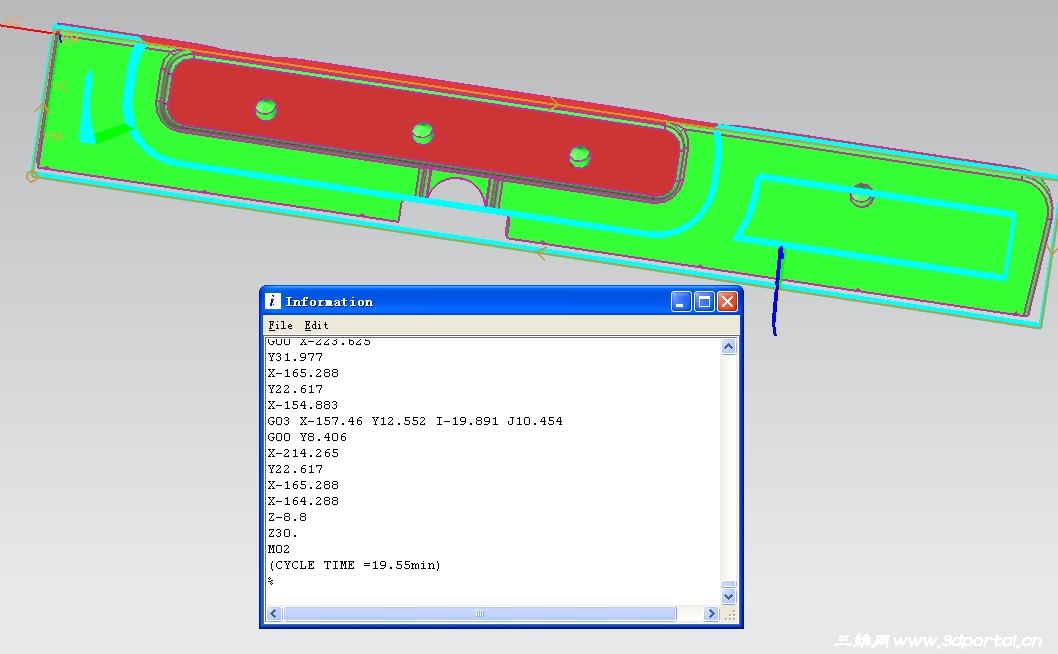Close the Information window
The height and width of the screenshot is (654, 1058).
pos(727,302)
